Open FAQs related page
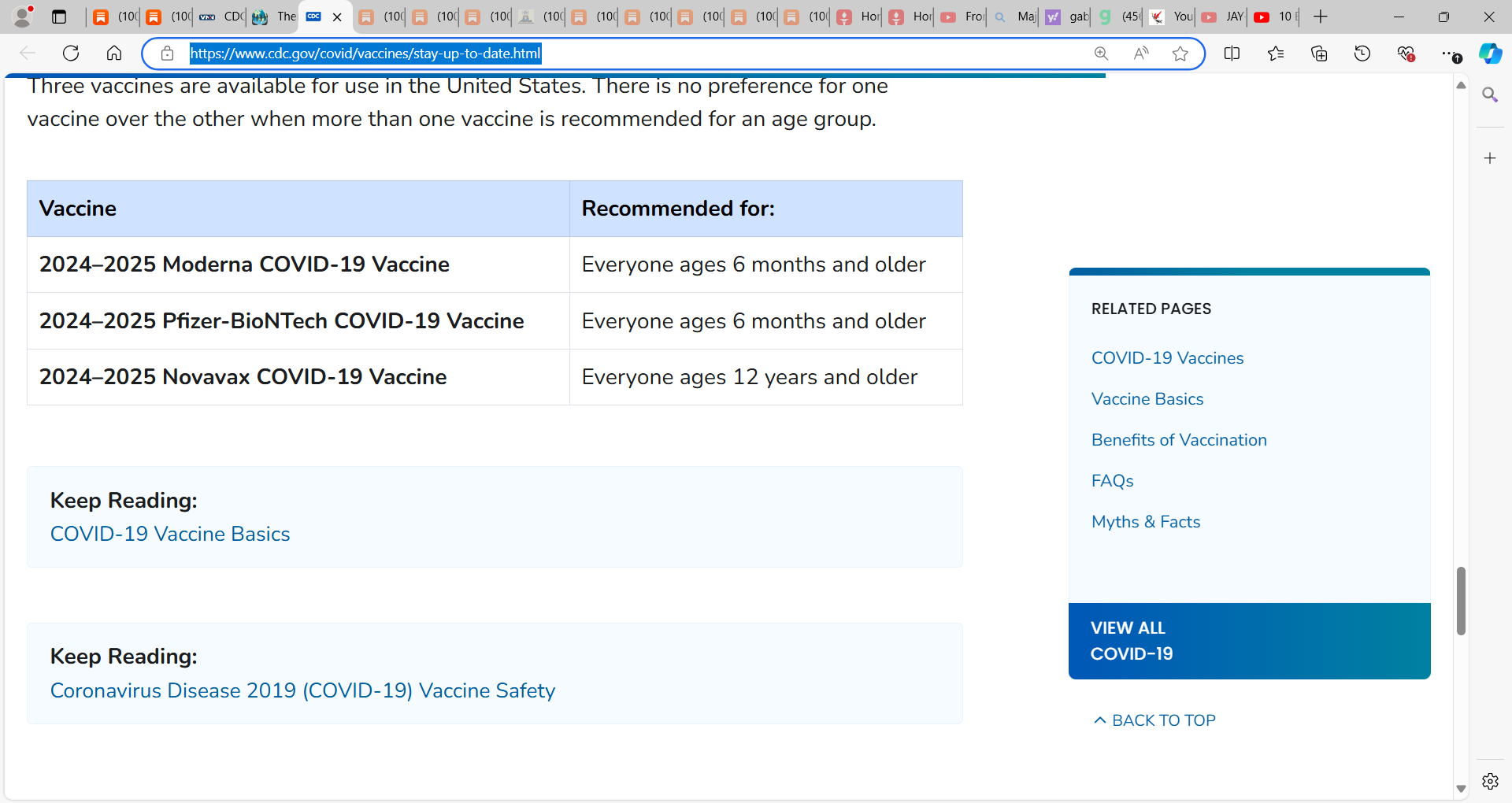The height and width of the screenshot is (803, 1512). click(x=1112, y=481)
